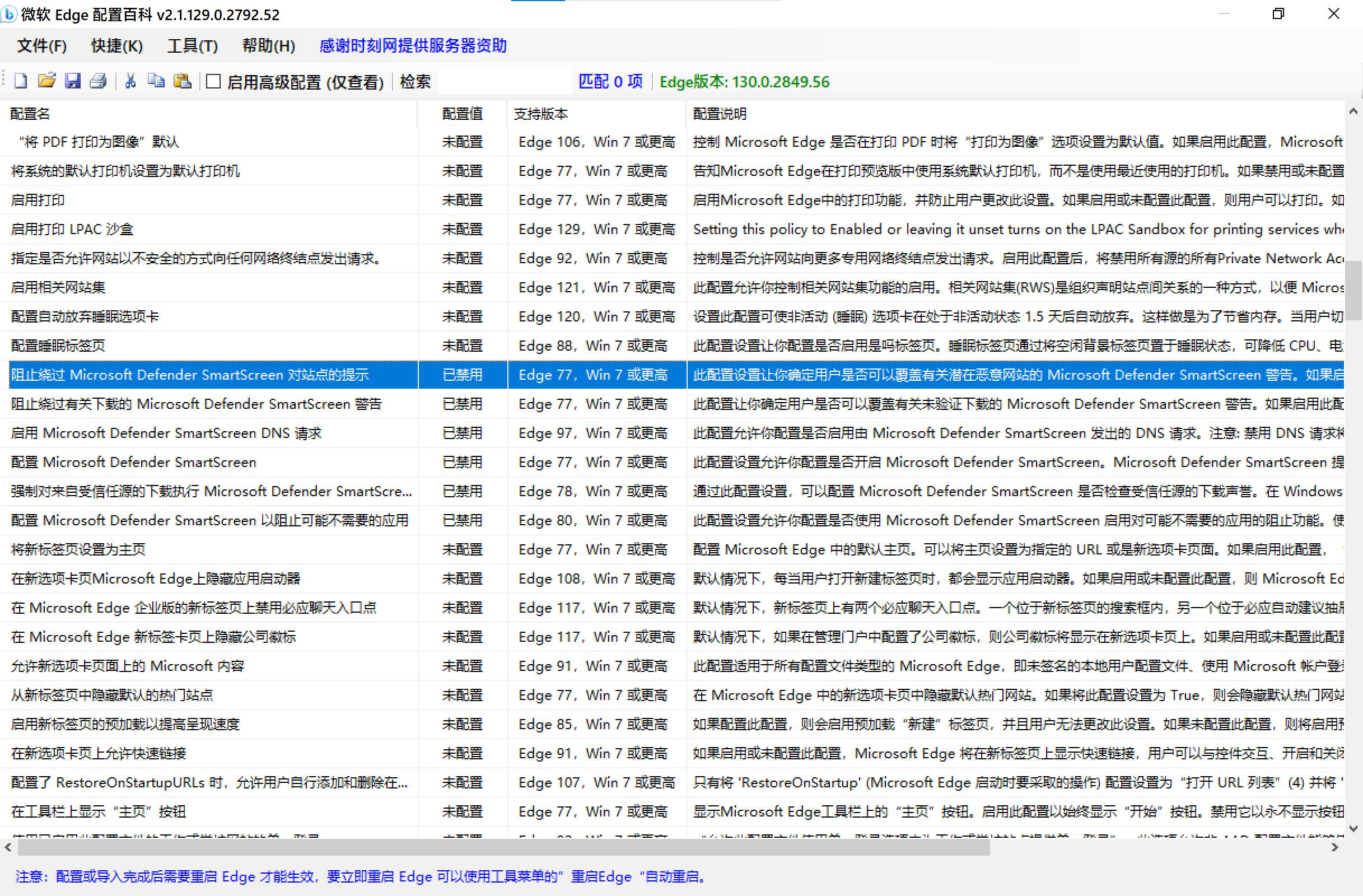
Task: Select the 启用打印 LPAC 沙盒 row
Action: 672,230
